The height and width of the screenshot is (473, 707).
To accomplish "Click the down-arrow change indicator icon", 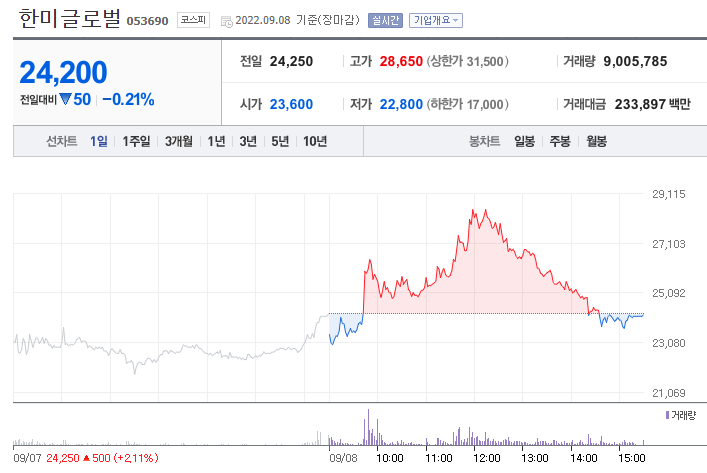I will 65,99.
